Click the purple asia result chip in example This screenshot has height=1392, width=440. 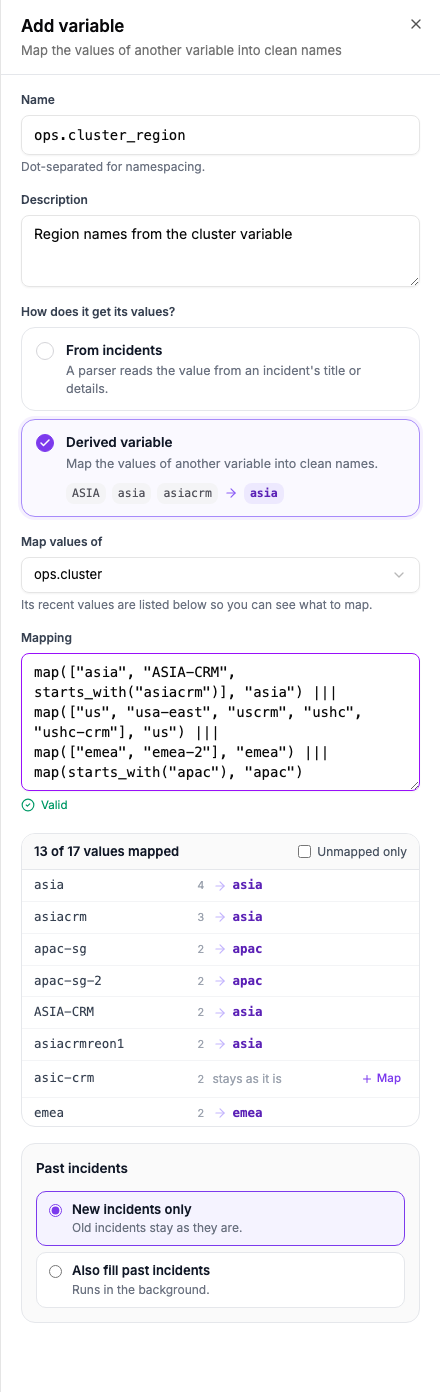coord(264,493)
